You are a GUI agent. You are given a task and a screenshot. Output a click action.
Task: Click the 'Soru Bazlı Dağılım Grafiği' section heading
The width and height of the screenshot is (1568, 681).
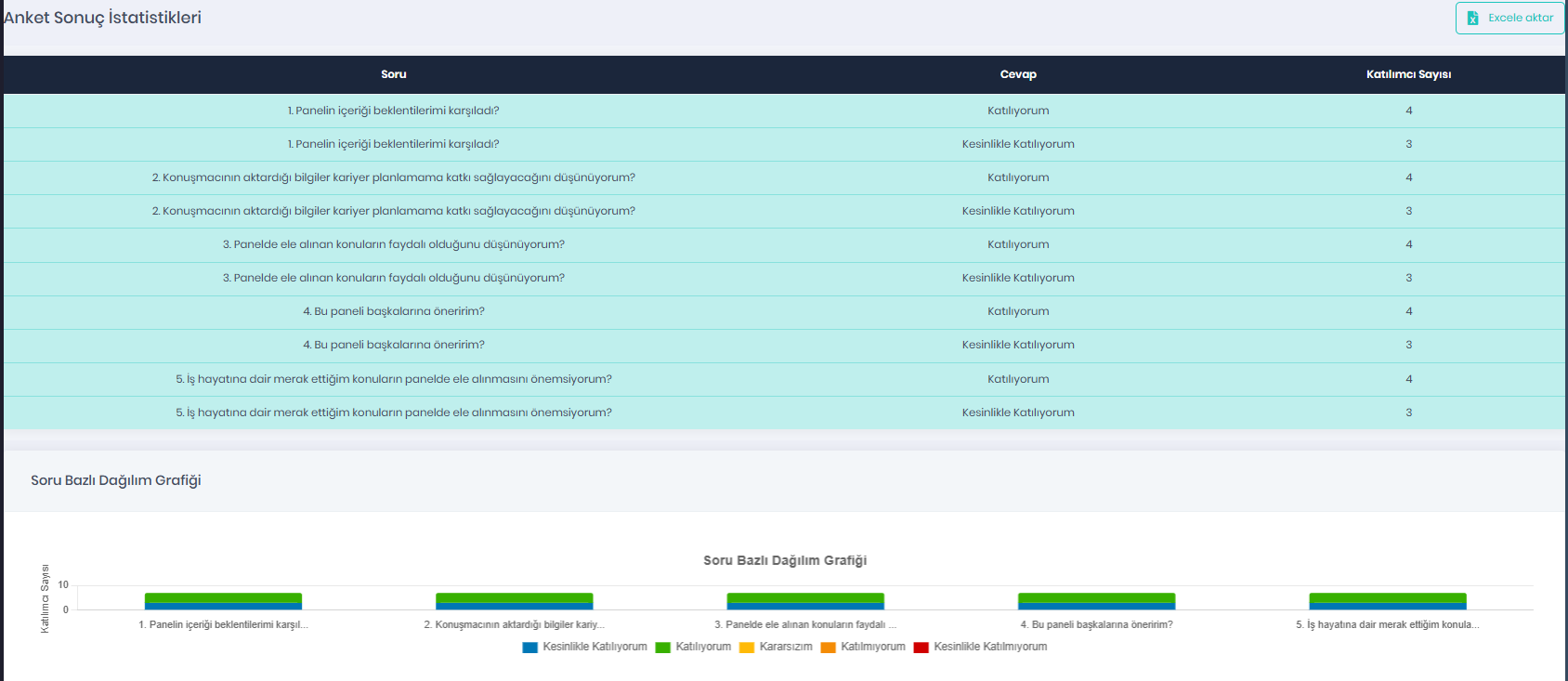[x=116, y=480]
